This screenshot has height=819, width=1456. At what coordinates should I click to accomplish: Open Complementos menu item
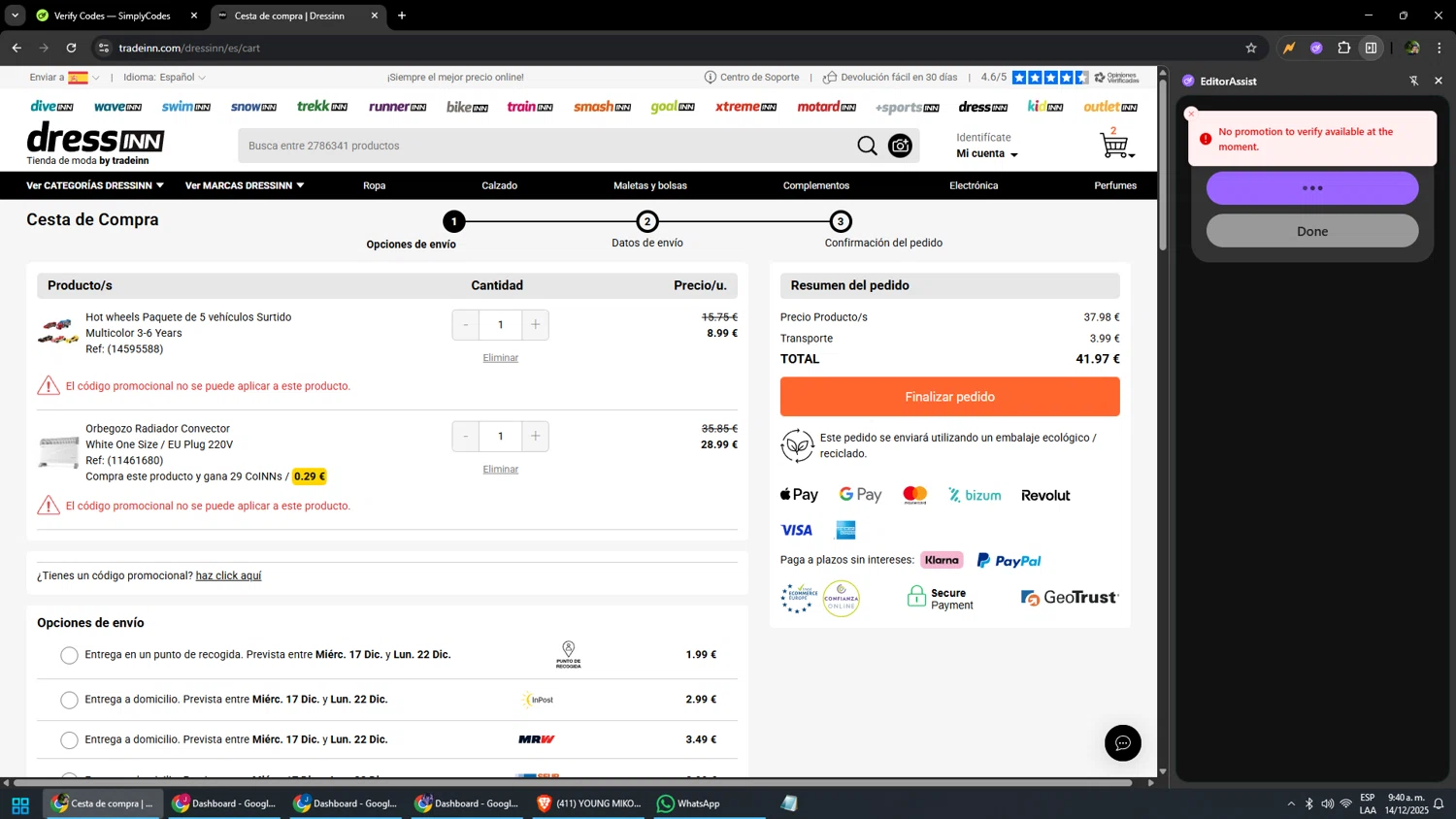coord(816,185)
